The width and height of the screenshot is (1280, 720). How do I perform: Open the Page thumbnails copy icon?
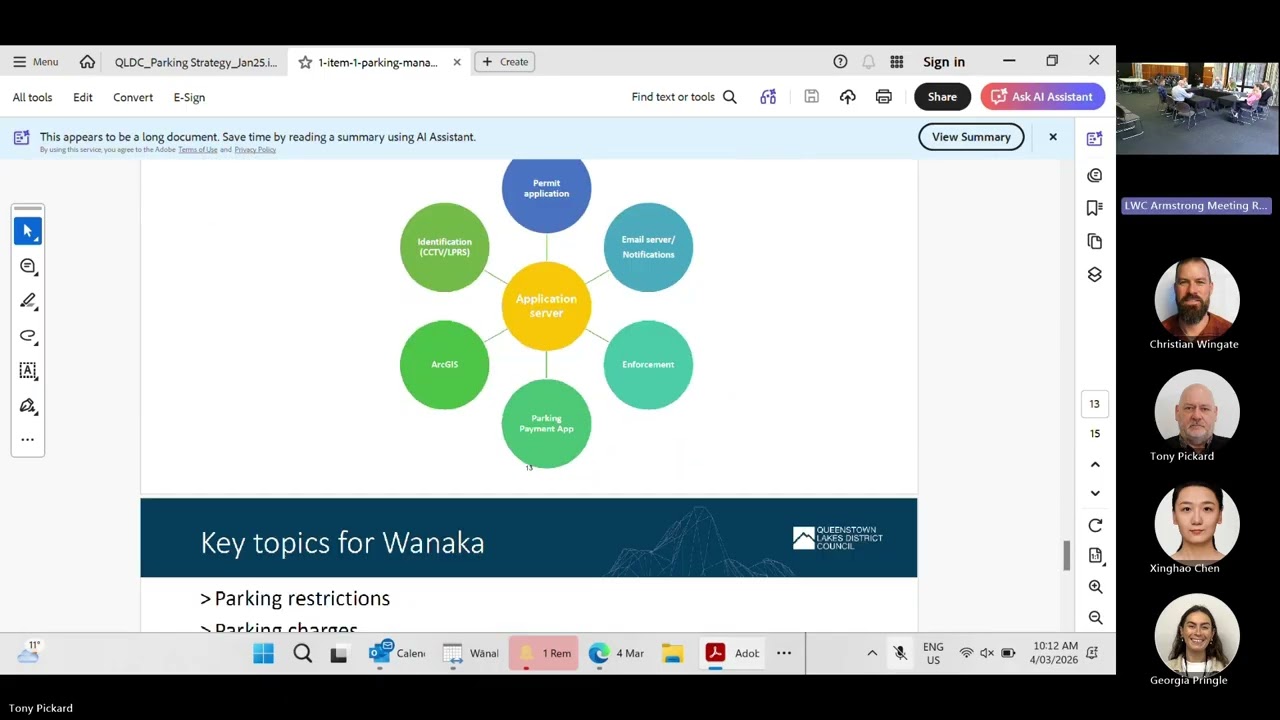[1095, 241]
